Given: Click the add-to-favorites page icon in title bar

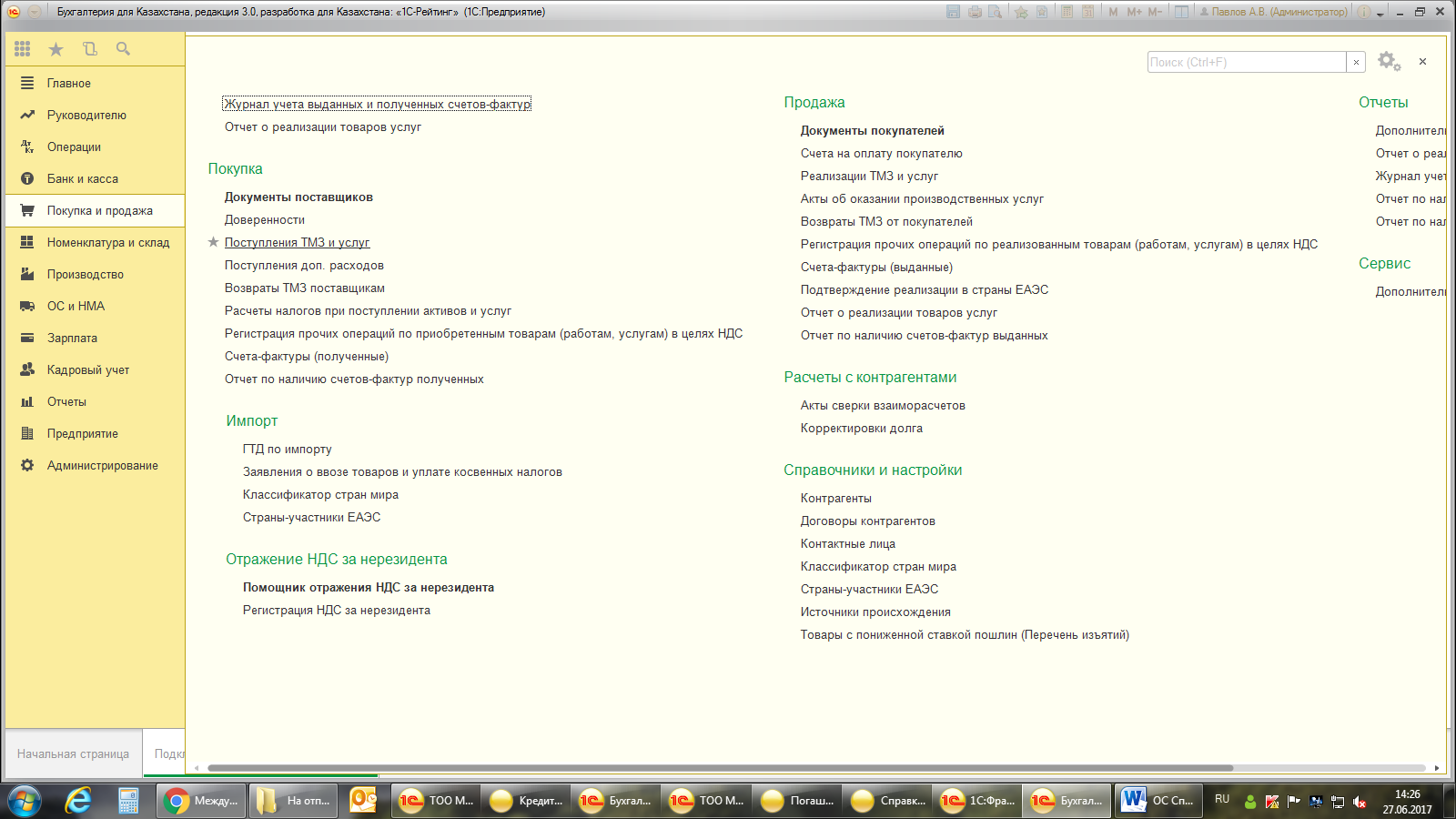Looking at the screenshot, I should coord(1042,12).
